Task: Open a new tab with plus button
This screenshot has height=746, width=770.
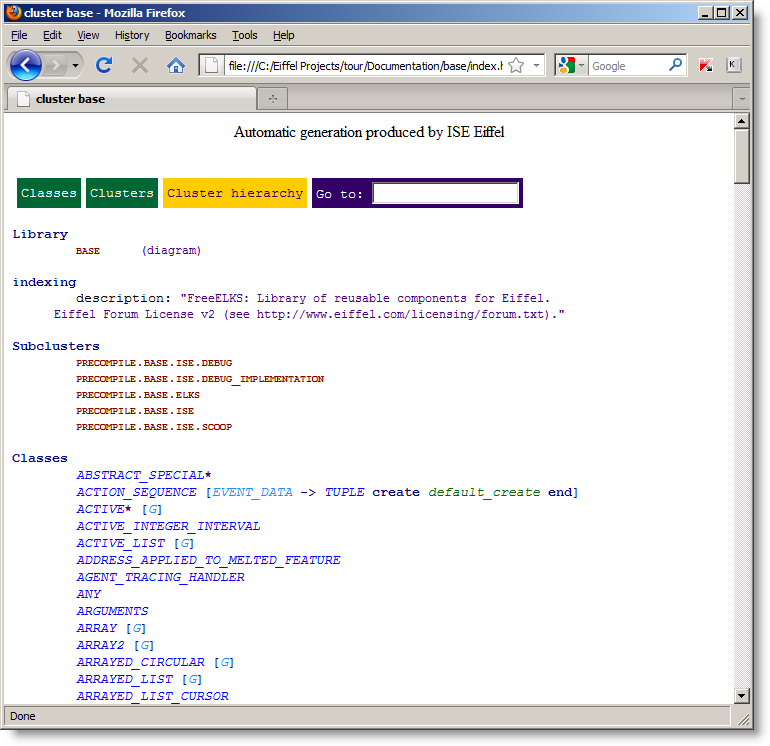Action: point(272,99)
